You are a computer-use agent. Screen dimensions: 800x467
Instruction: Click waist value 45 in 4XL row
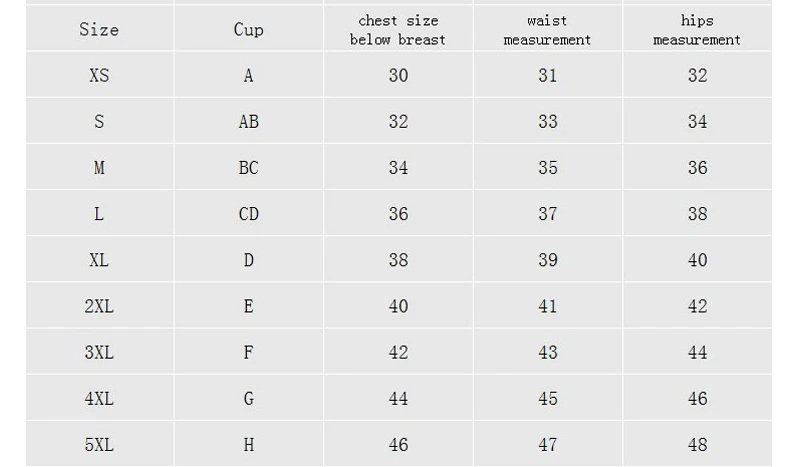pos(547,399)
